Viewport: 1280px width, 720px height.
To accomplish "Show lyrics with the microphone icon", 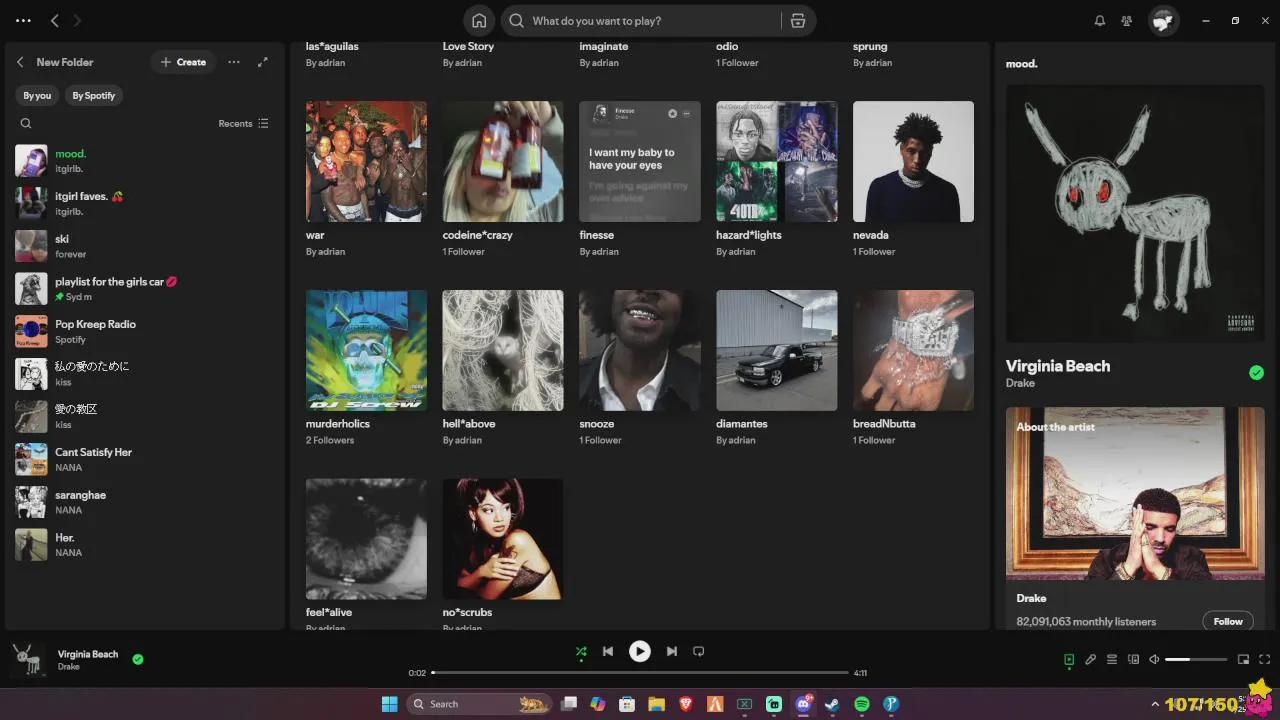I will [x=1090, y=659].
